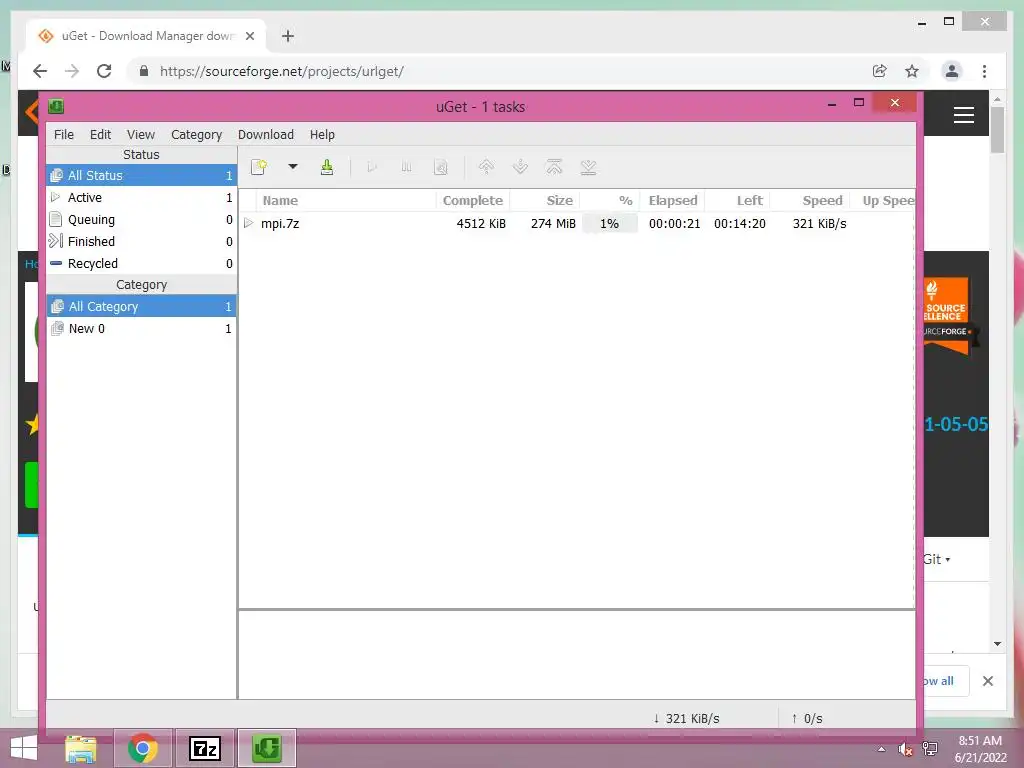Open the Help menu in uGet
Viewport: 1024px width, 768px height.
pyautogui.click(x=322, y=135)
